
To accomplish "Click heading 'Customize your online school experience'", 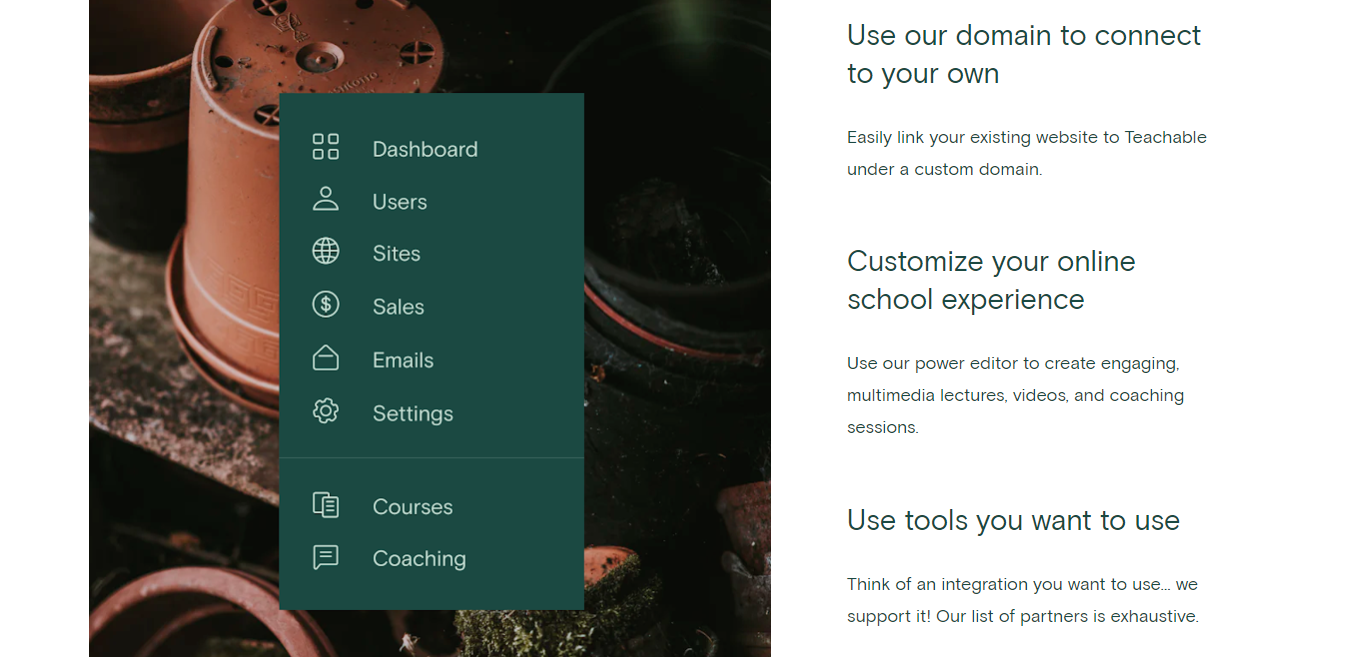I will tap(991, 280).
